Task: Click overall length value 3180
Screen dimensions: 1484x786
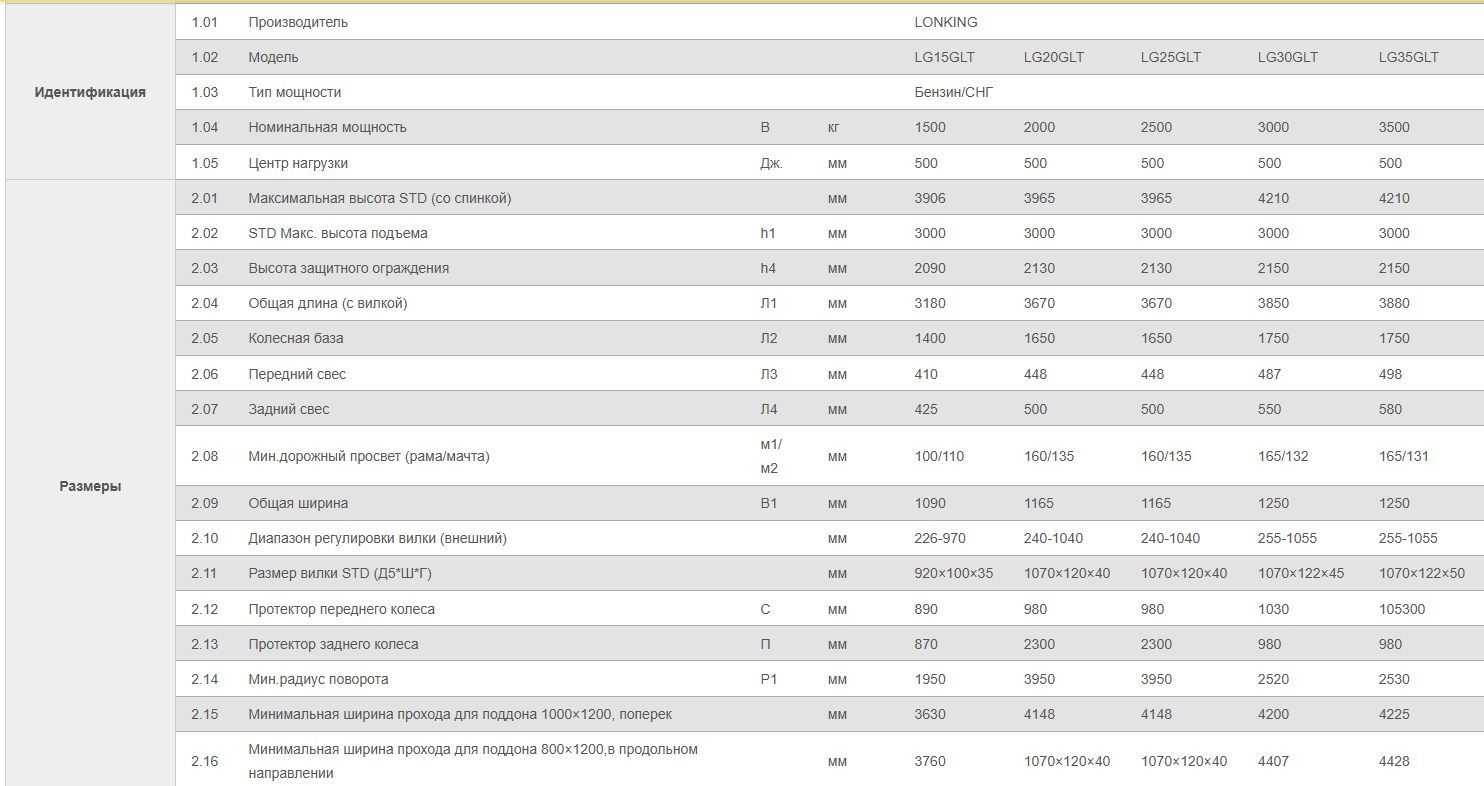Action: [930, 303]
